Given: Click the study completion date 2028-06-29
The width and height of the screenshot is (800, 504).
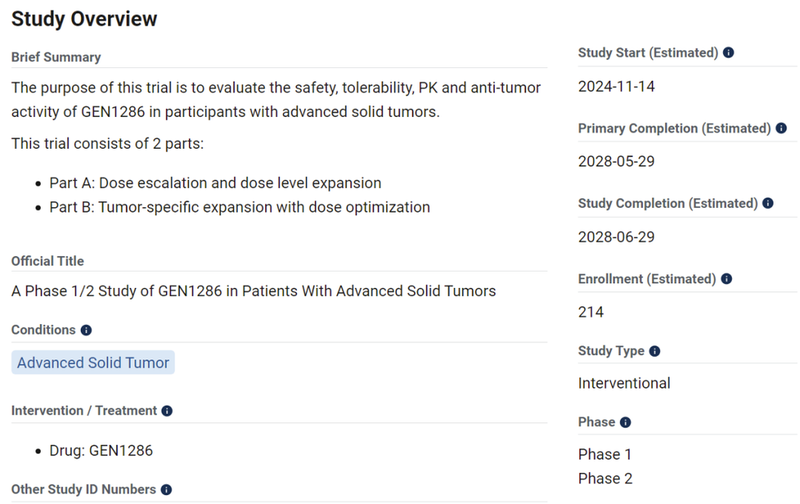Looking at the screenshot, I should tap(616, 237).
